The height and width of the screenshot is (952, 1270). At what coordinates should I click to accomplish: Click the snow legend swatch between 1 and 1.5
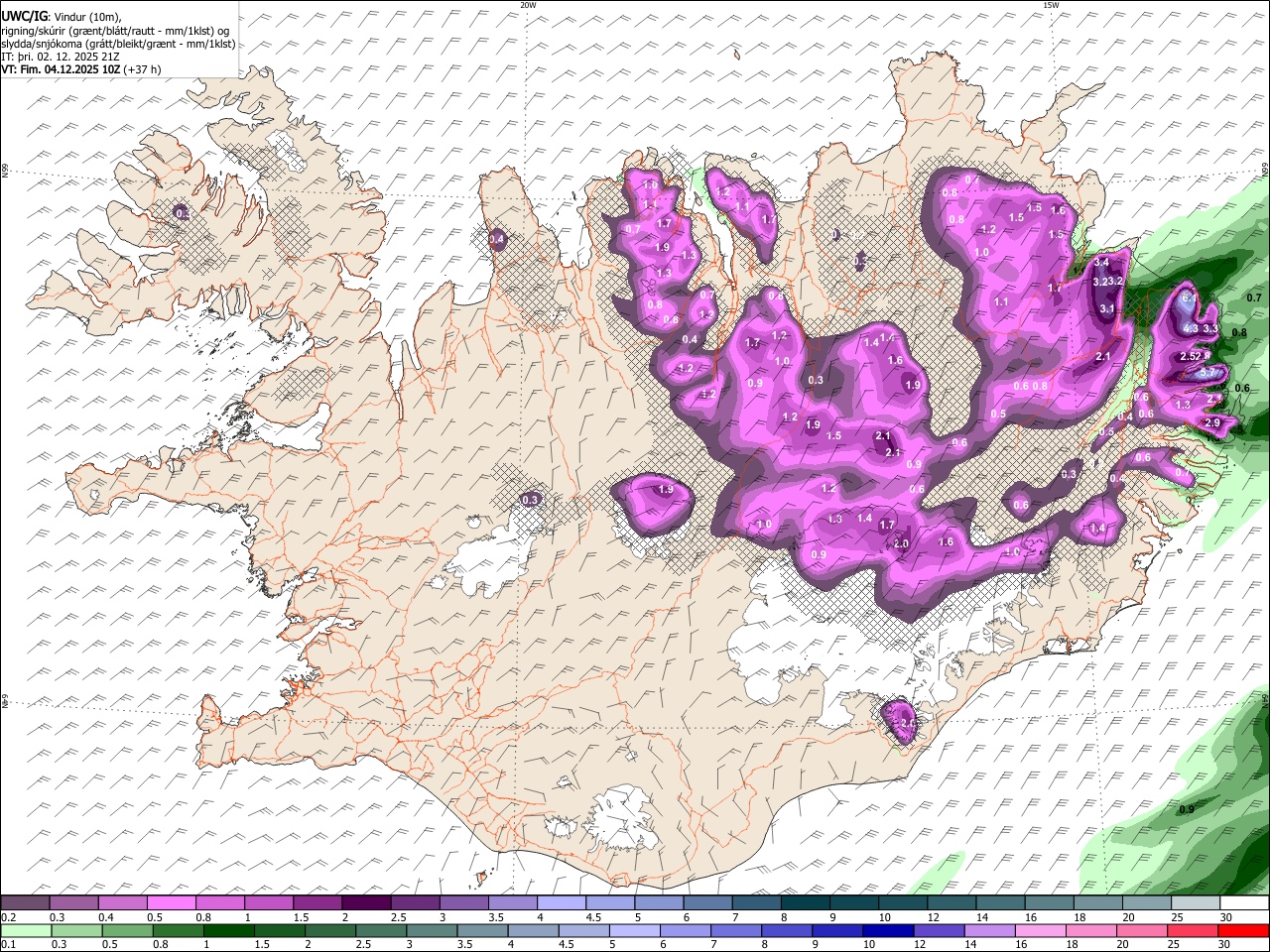click(269, 903)
